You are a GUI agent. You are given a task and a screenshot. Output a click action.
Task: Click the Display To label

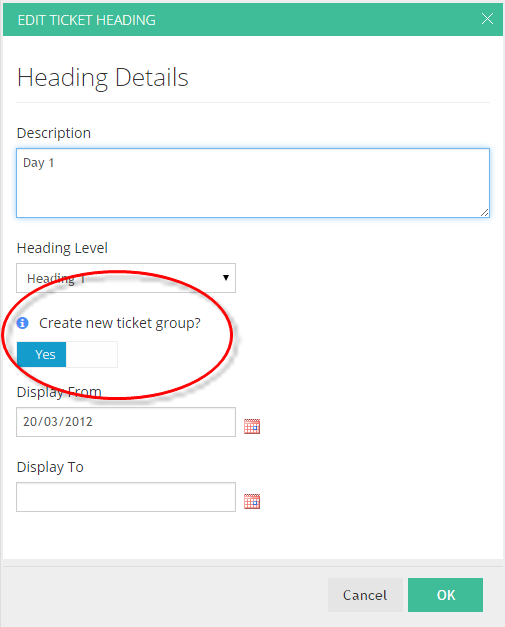point(50,467)
